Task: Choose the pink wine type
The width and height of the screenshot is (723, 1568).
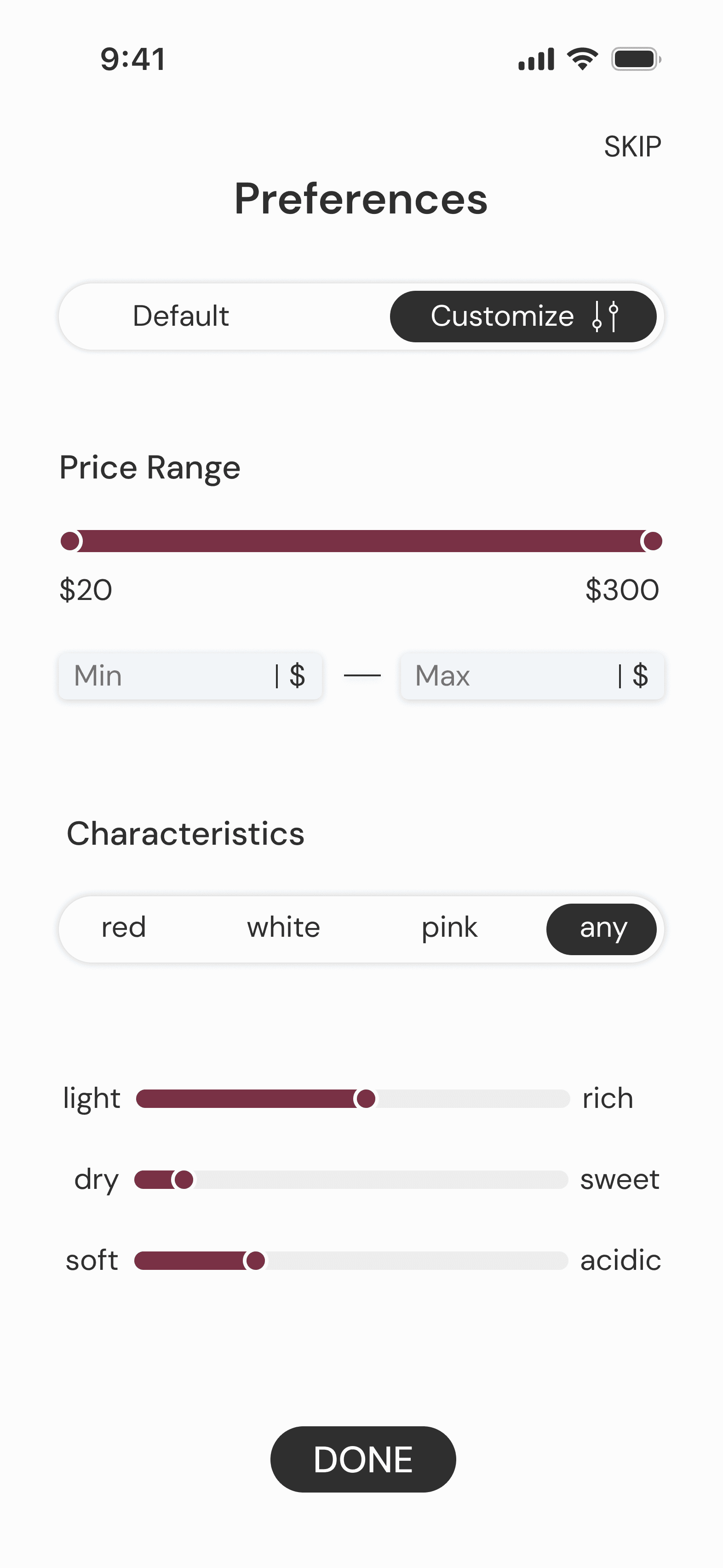Action: pyautogui.click(x=449, y=928)
